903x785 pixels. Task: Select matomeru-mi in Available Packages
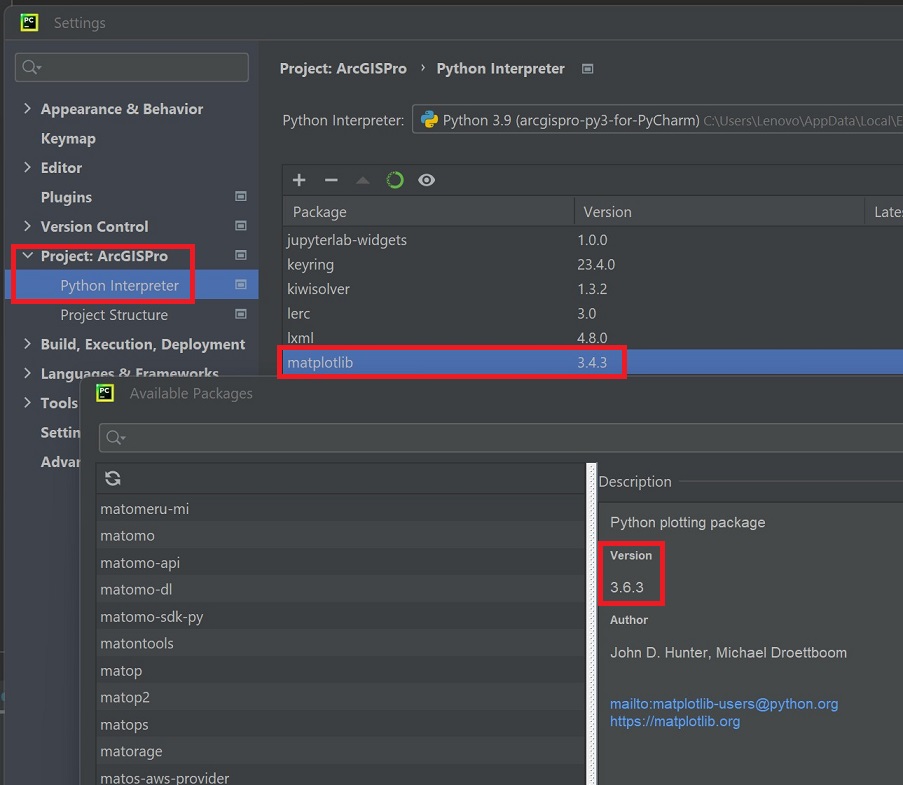341,509
